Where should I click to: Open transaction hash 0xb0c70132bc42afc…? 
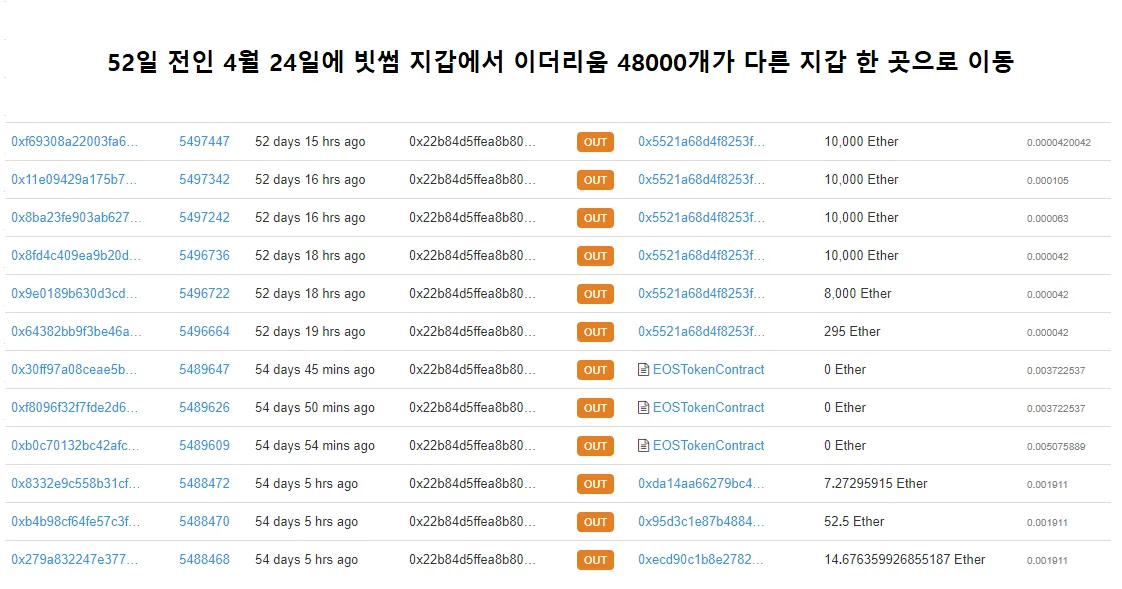pyautogui.click(x=75, y=445)
